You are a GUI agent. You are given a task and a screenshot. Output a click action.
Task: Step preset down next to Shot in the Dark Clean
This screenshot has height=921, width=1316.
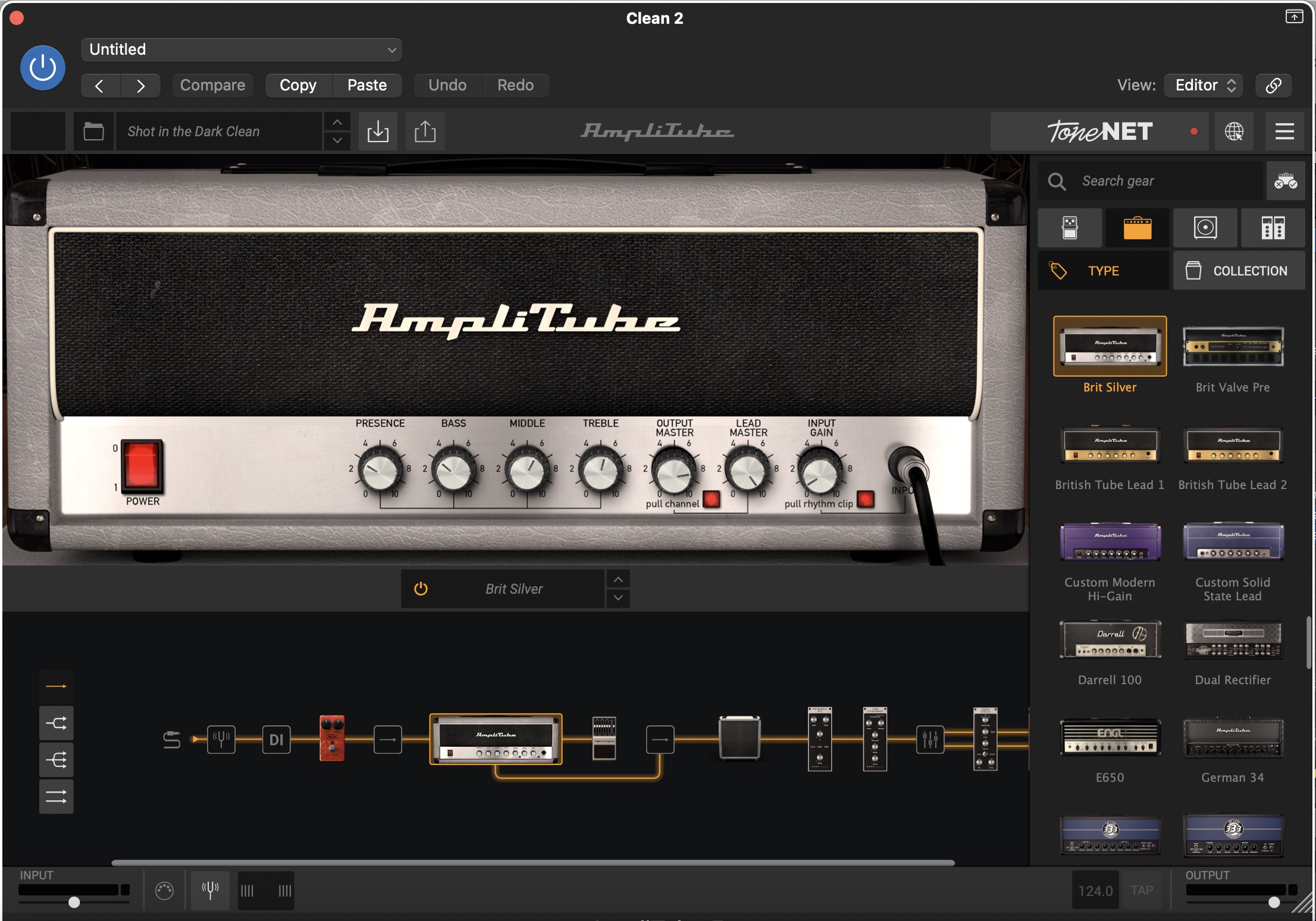point(337,140)
